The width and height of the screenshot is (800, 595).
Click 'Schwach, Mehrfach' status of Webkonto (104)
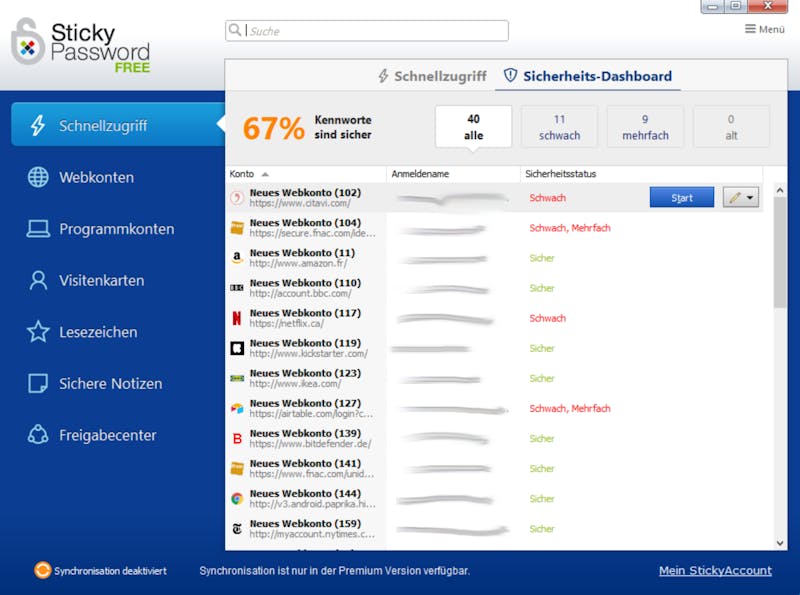[569, 228]
